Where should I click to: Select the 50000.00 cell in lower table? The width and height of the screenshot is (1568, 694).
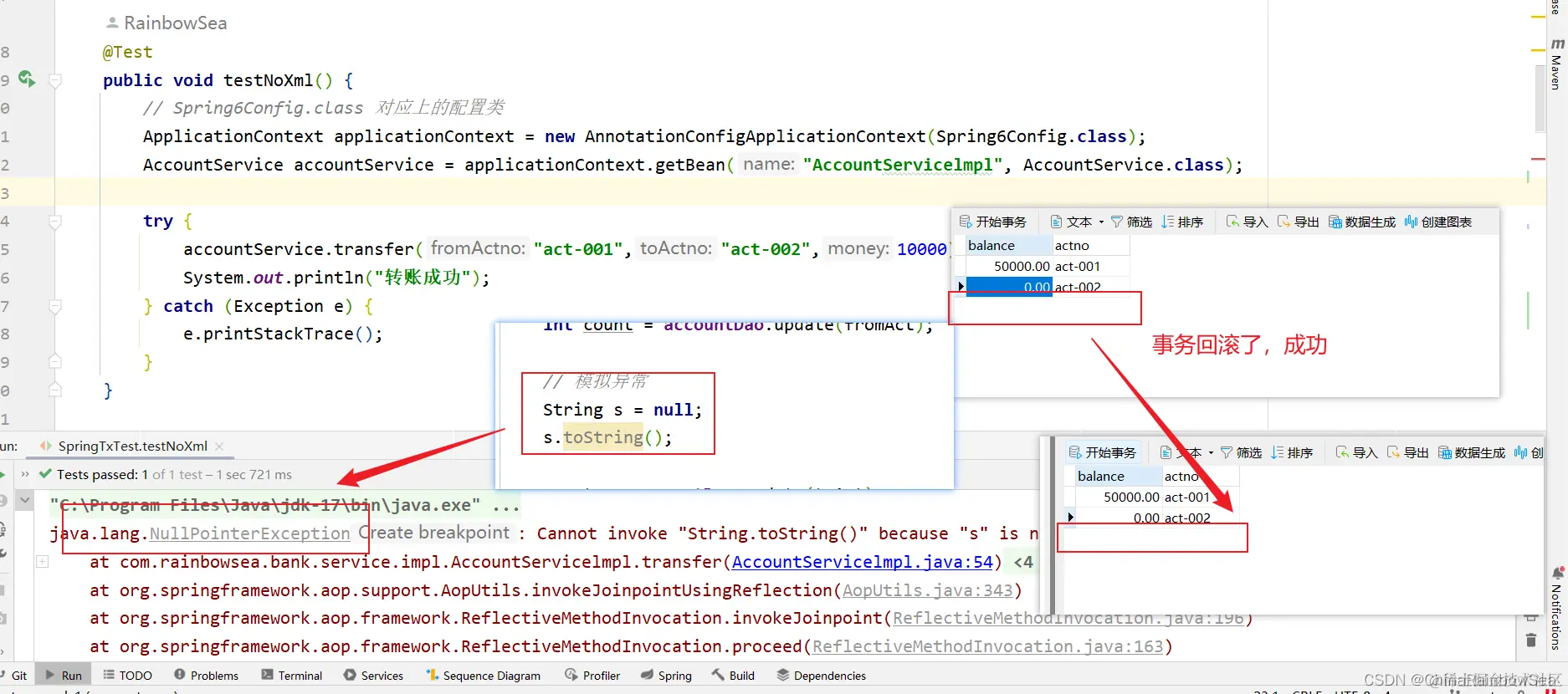[x=1118, y=497]
